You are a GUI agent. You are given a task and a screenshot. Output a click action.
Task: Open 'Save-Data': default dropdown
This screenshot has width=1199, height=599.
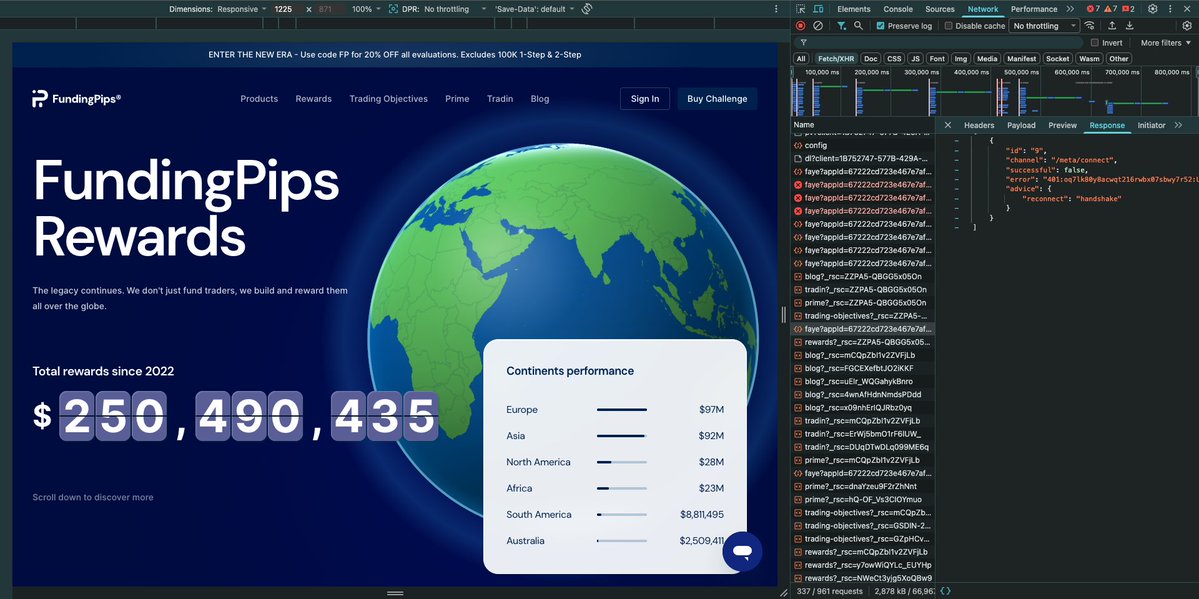(x=534, y=9)
